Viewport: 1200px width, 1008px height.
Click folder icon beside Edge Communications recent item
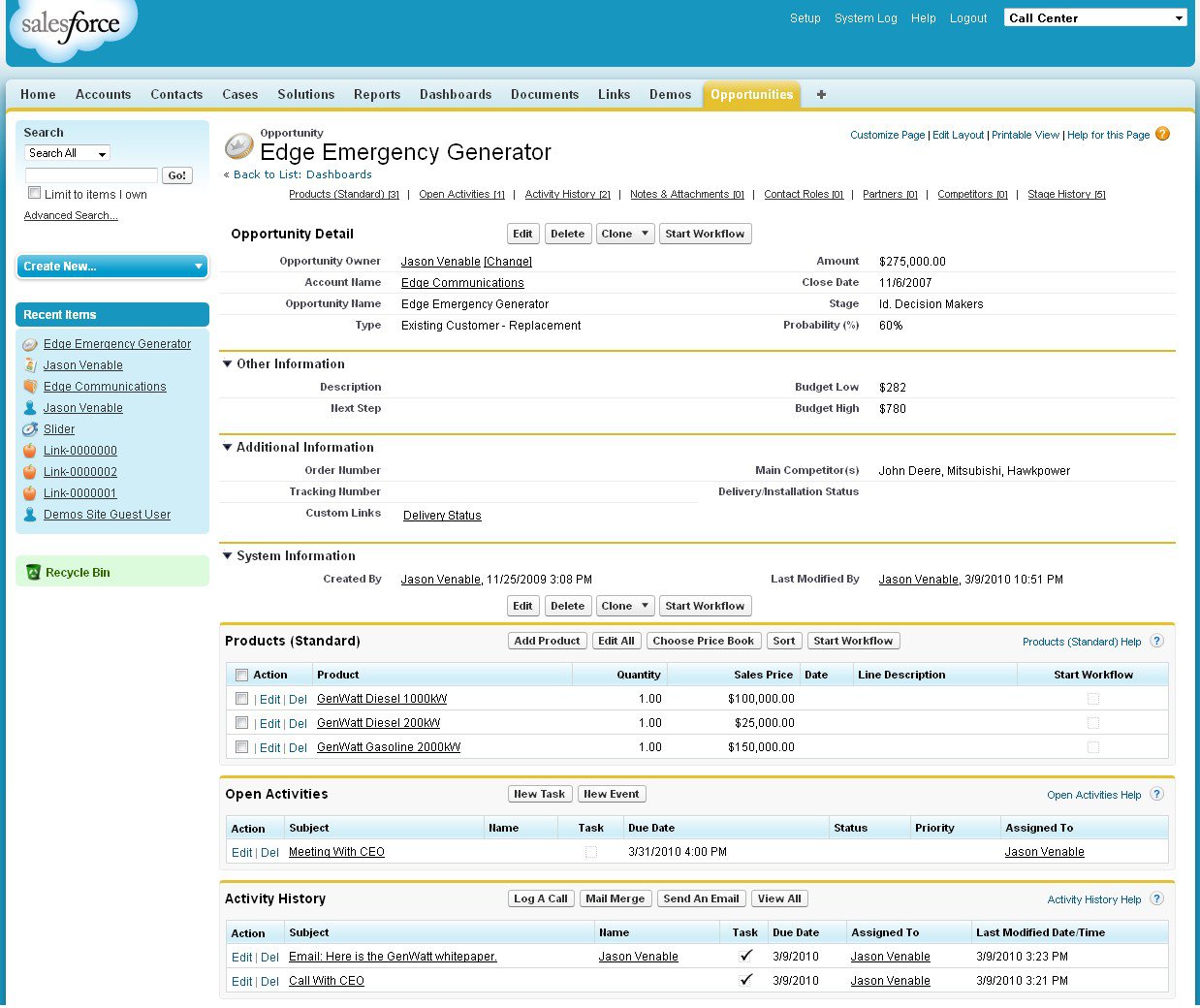(x=30, y=387)
